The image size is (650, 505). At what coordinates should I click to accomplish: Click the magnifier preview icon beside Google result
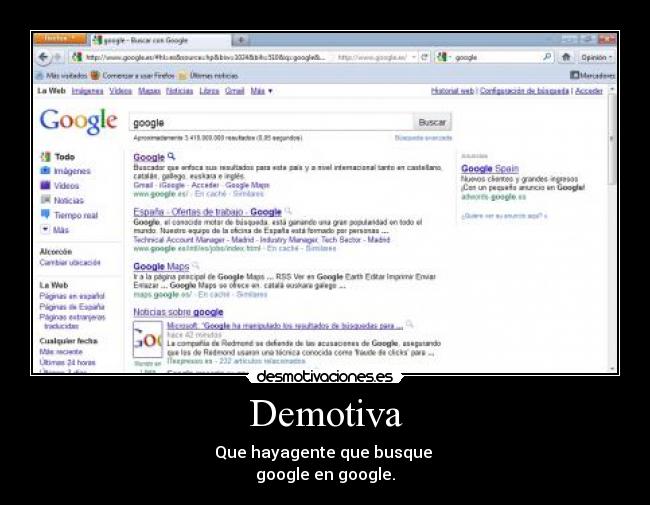(171, 156)
